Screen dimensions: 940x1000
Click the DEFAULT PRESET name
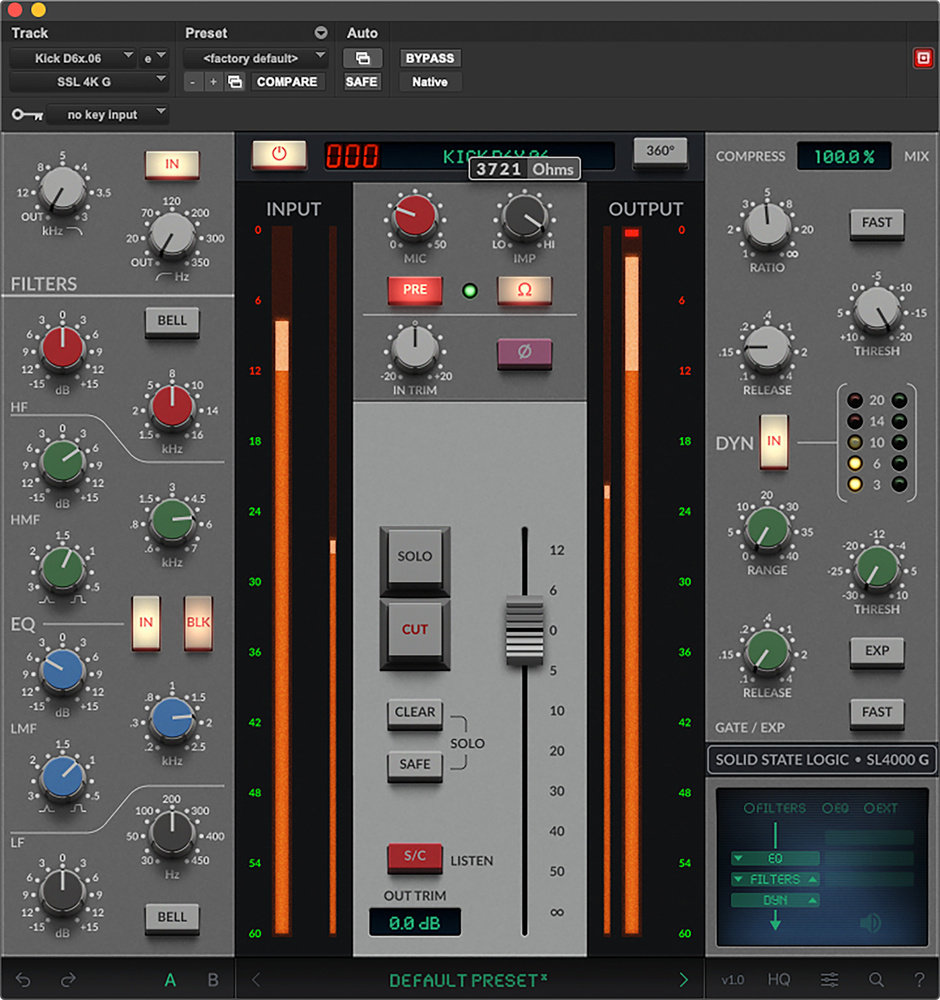pos(468,980)
